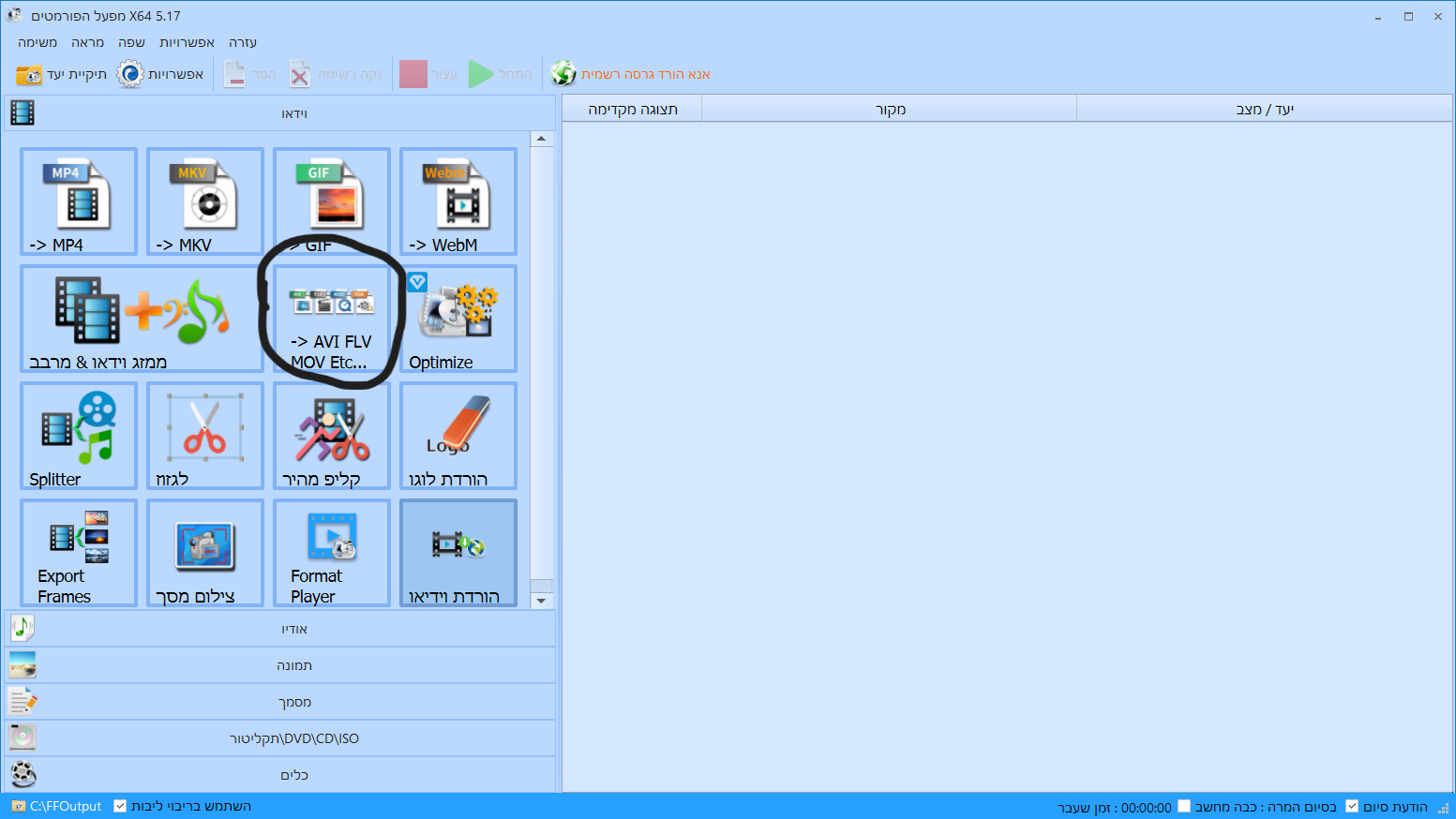The width and height of the screenshot is (1456, 819).
Task: Select the MP4 video conversion icon
Action: (x=79, y=201)
